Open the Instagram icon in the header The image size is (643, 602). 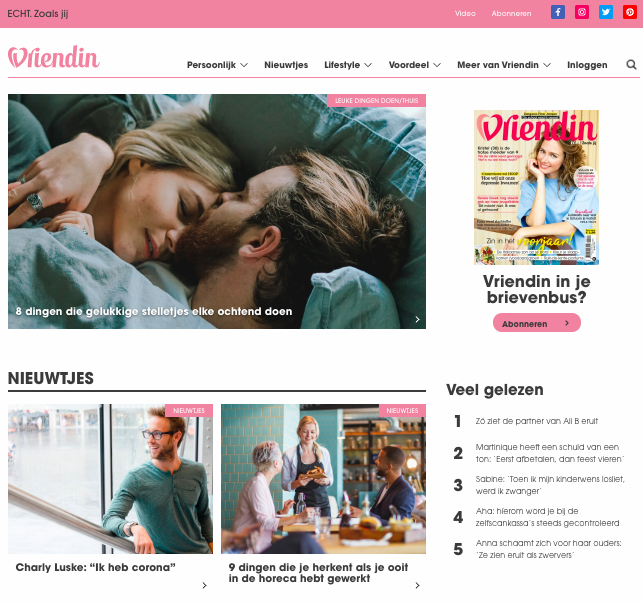[581, 12]
